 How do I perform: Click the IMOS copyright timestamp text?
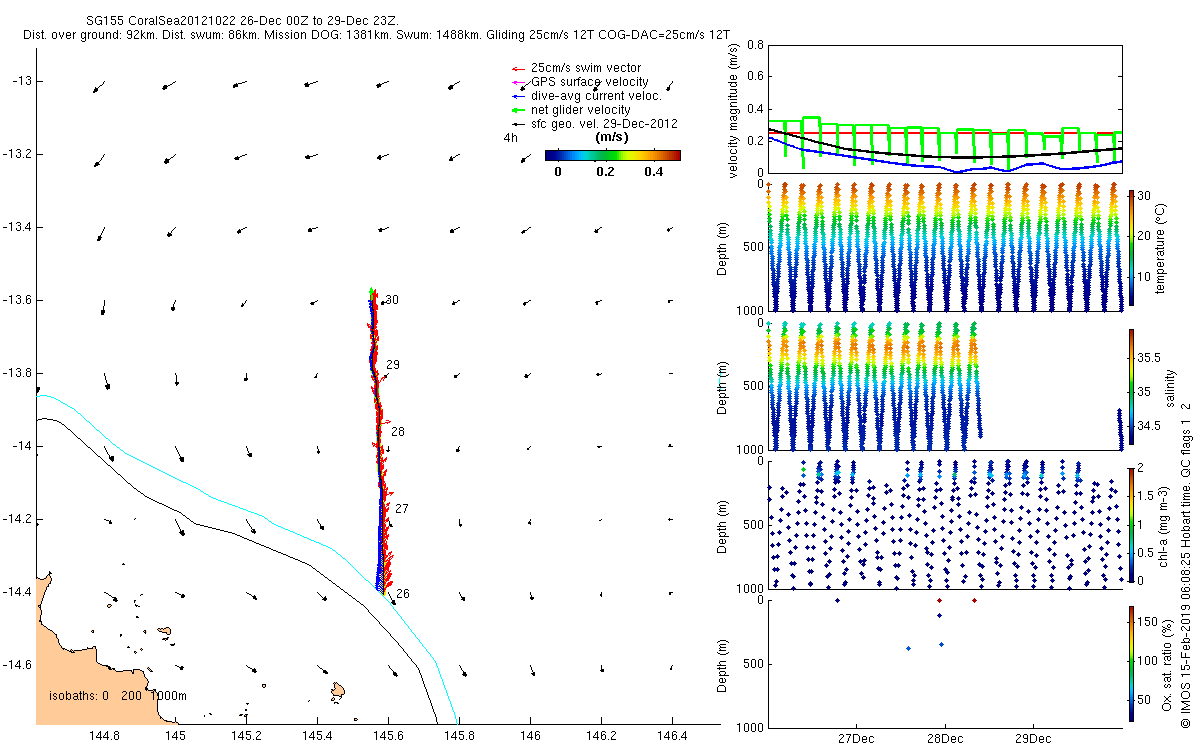(1186, 563)
